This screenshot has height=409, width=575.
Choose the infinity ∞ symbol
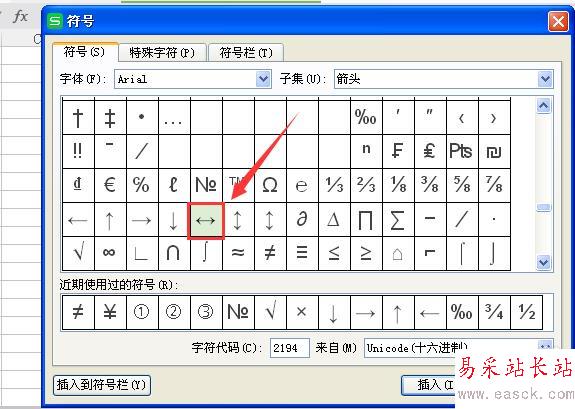110,253
